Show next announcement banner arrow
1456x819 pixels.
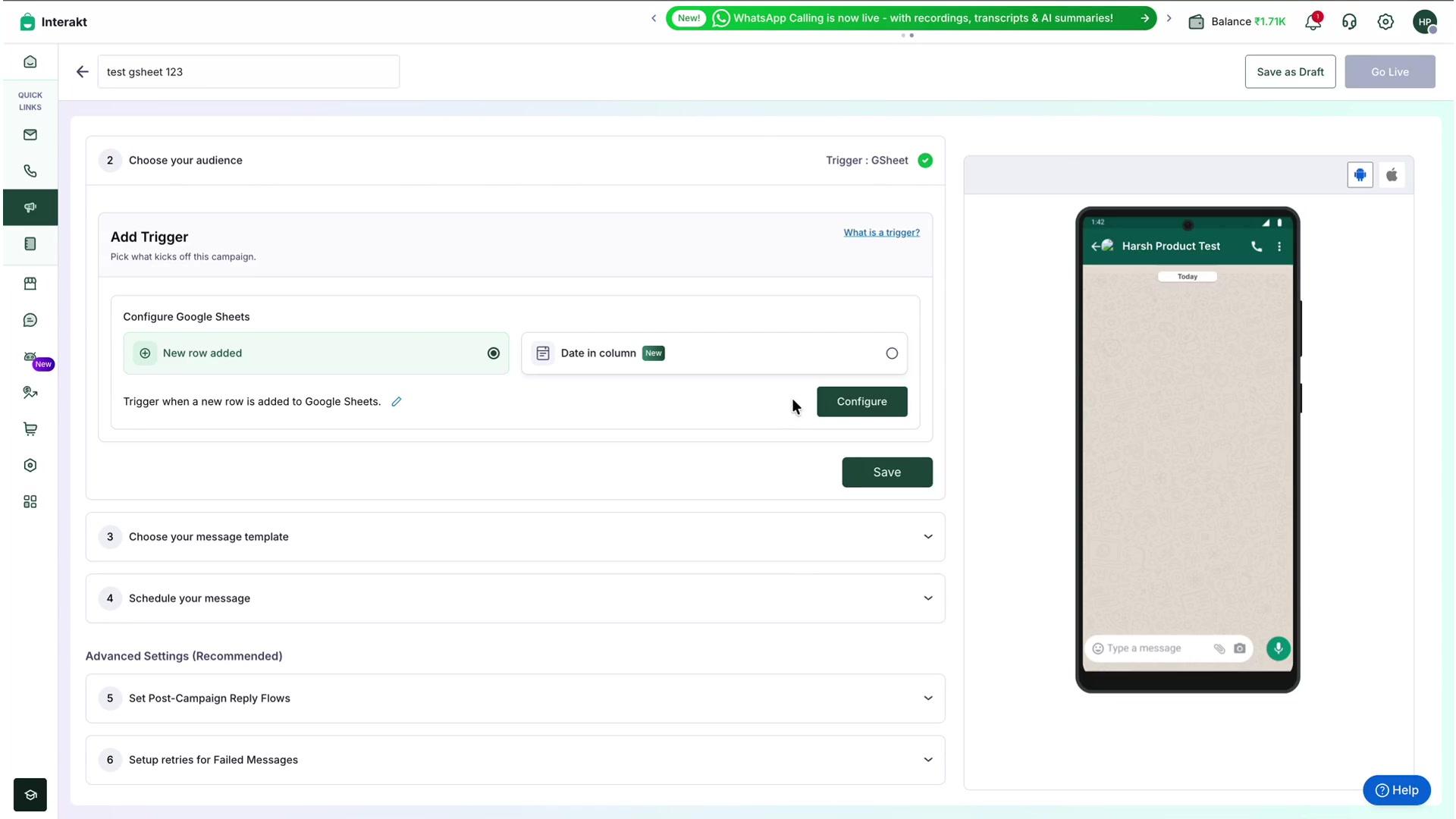(x=1169, y=18)
